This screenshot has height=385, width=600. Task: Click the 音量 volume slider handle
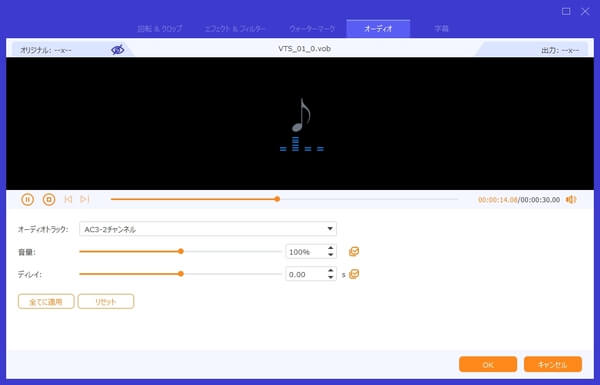(x=181, y=251)
